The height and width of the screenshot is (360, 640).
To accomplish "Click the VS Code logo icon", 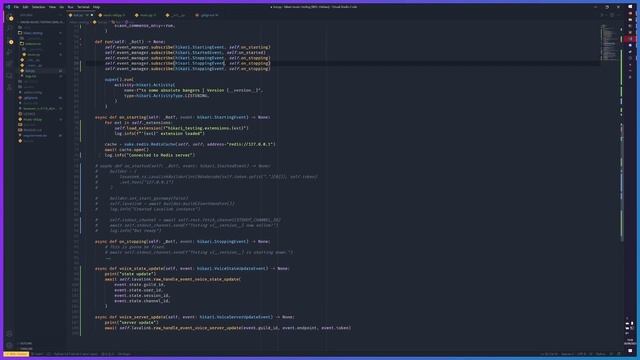I will pyautogui.click(x=7, y=7).
